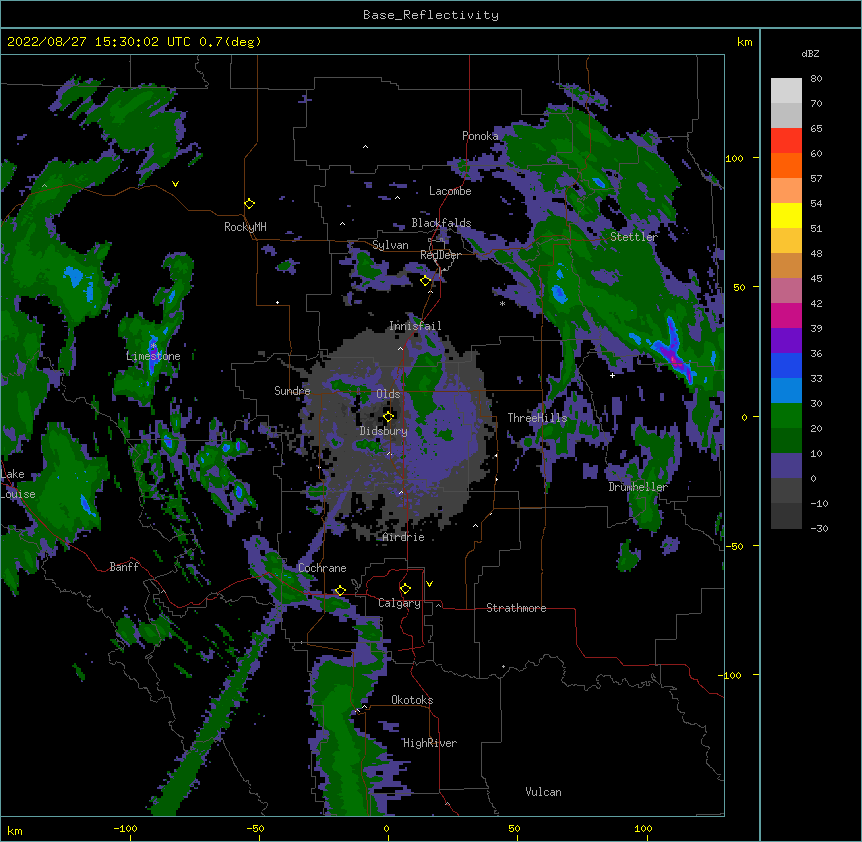Click the Cochrane city label
This screenshot has height=842, width=862.
pos(322,568)
